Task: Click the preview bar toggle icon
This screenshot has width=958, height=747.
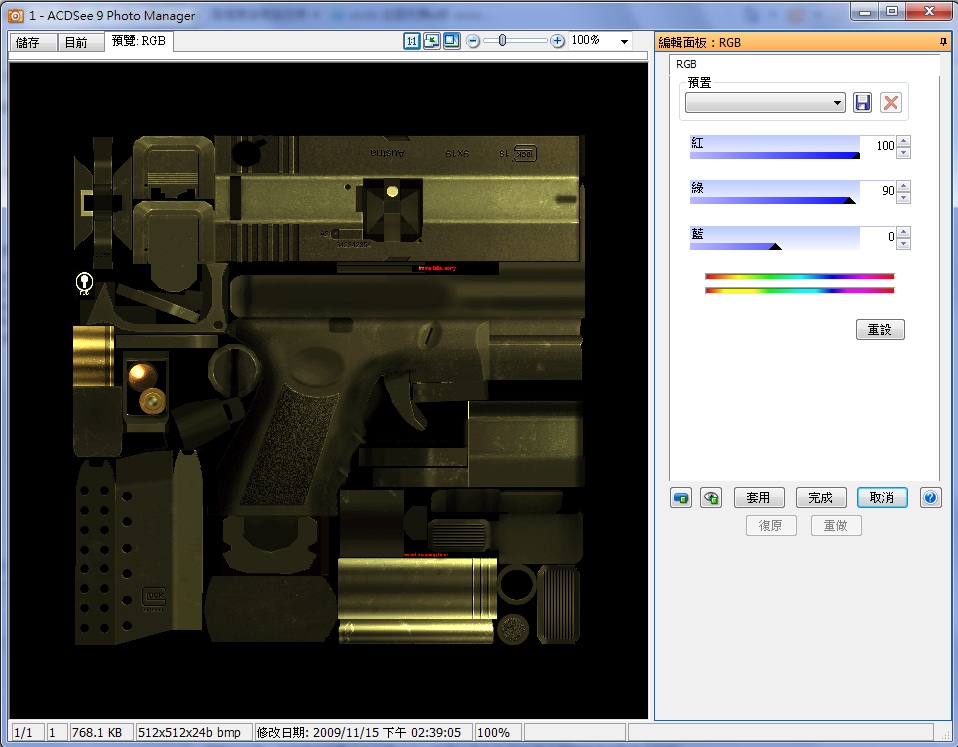Action: (x=681, y=498)
